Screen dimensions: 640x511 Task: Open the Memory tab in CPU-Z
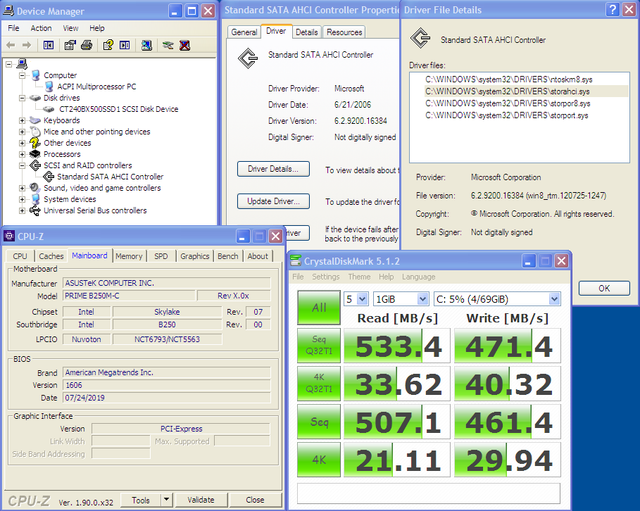[x=129, y=256]
